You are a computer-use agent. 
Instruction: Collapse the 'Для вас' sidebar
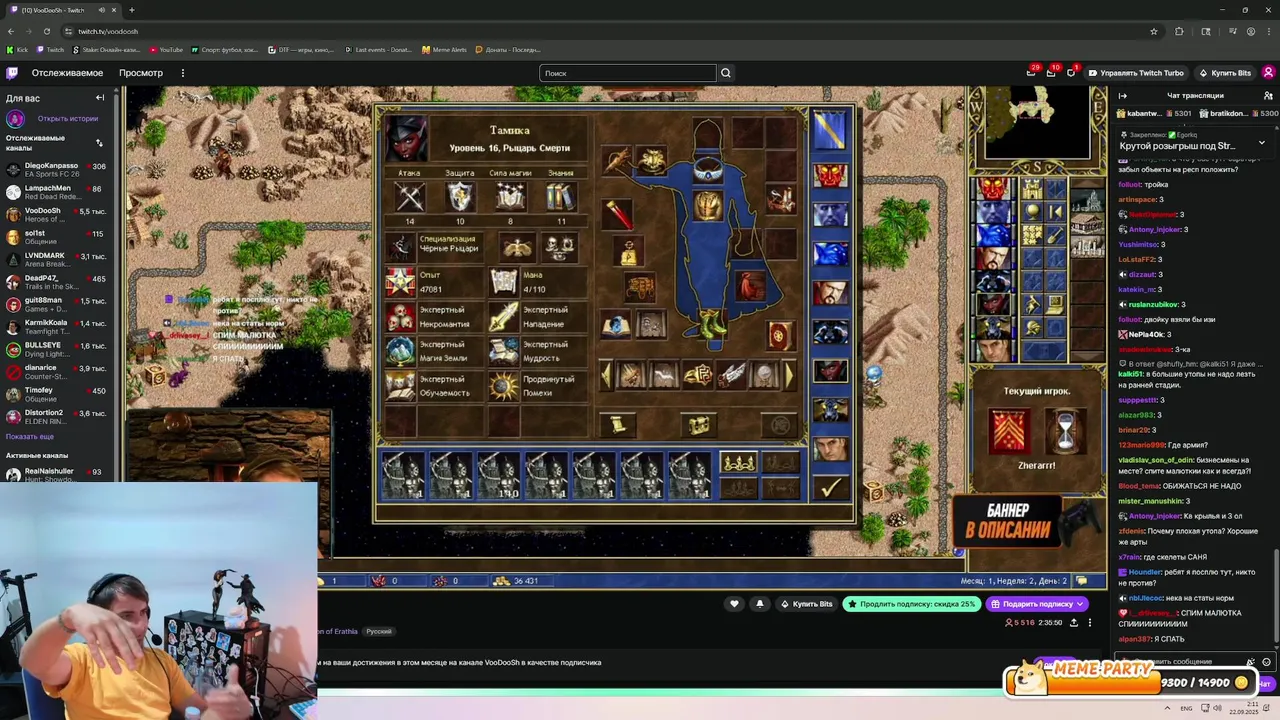(x=100, y=98)
